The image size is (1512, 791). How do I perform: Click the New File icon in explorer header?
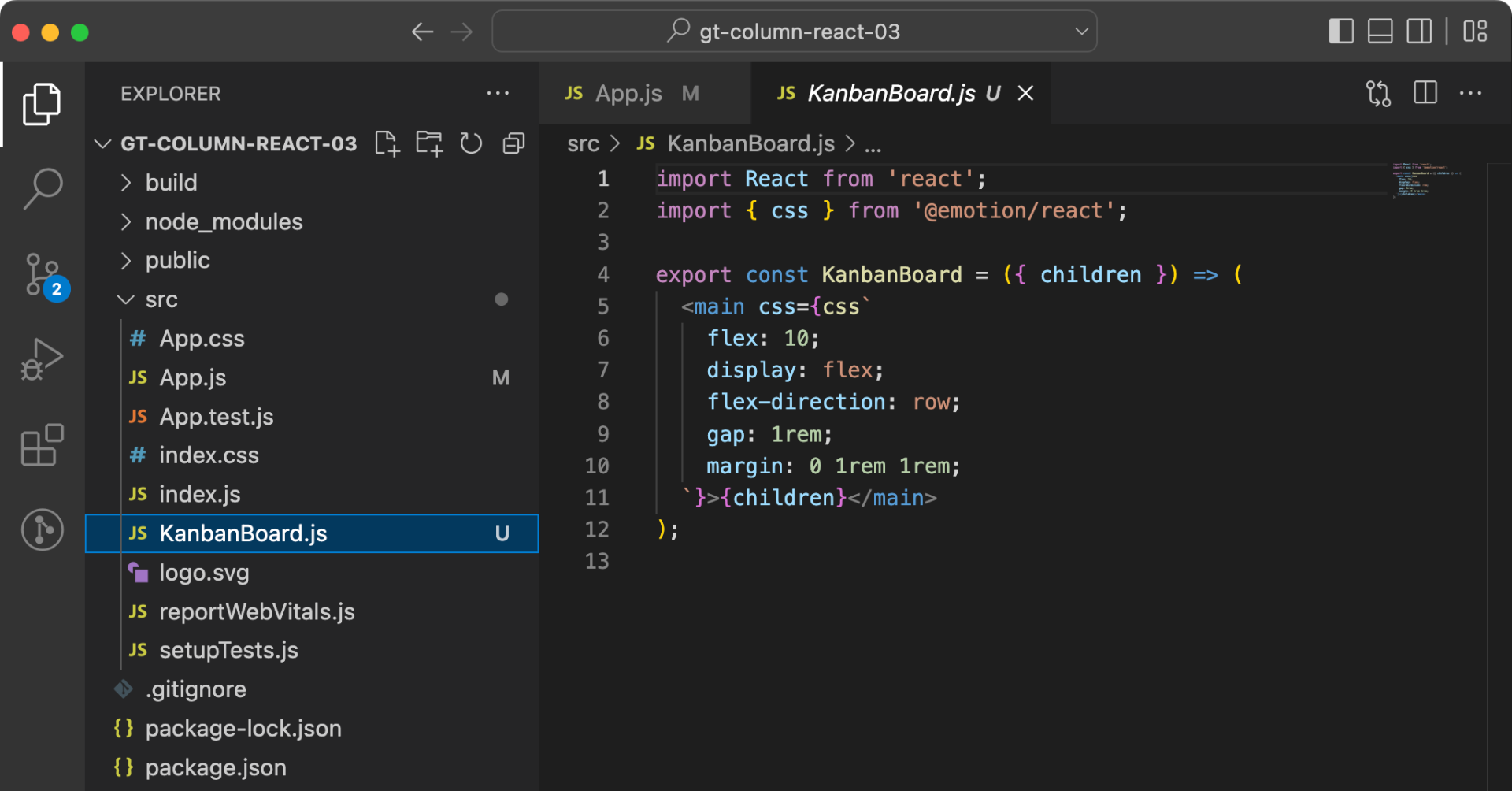tap(387, 143)
